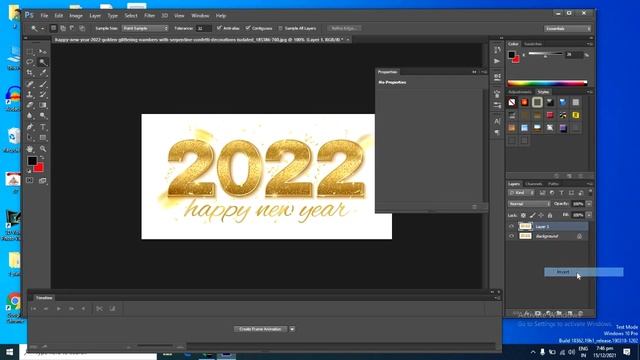This screenshot has height=360, width=640.
Task: Open the layer Kind filter dropdown
Action: coord(522,193)
